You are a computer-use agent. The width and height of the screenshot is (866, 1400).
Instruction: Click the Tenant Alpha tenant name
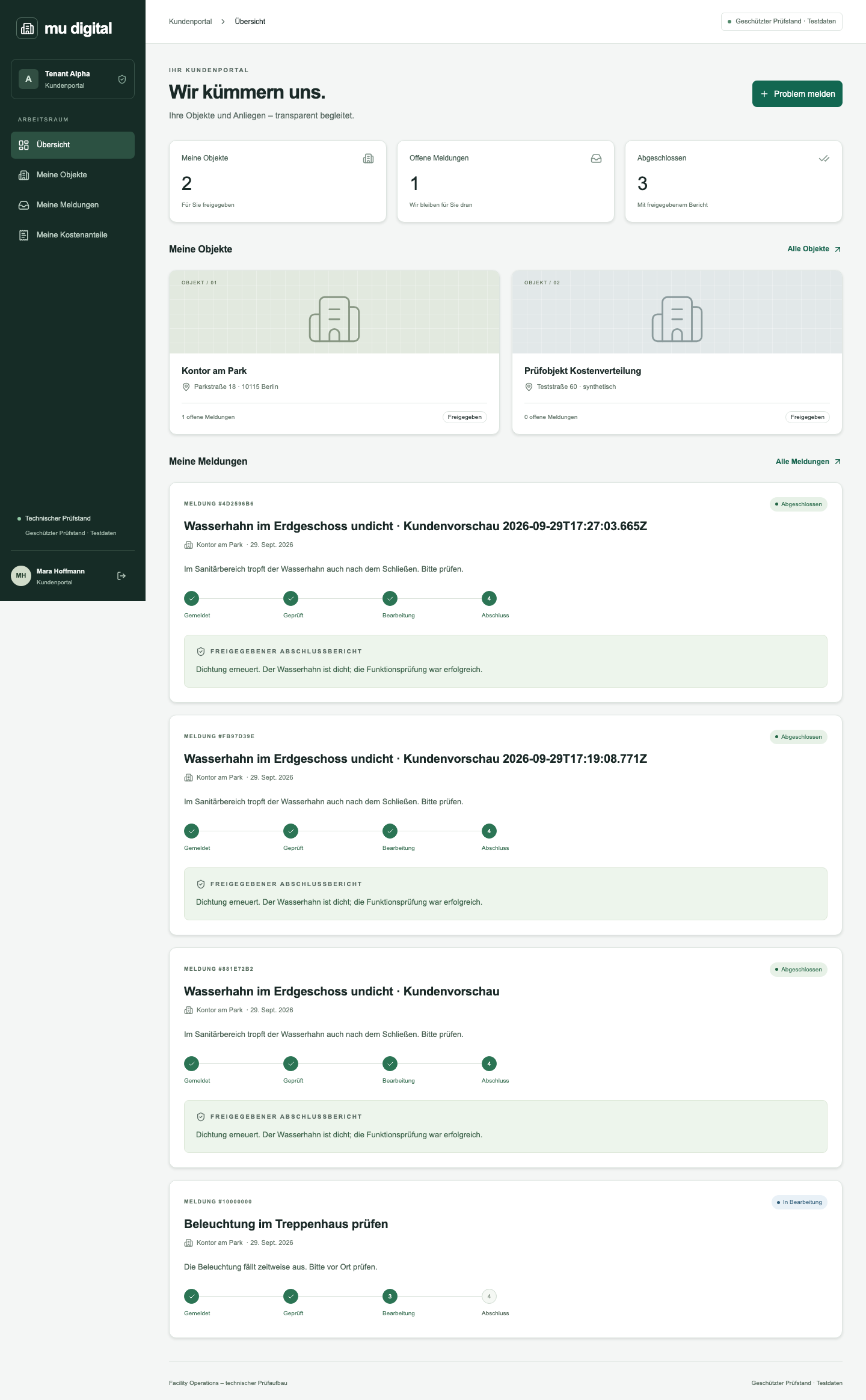(x=67, y=74)
